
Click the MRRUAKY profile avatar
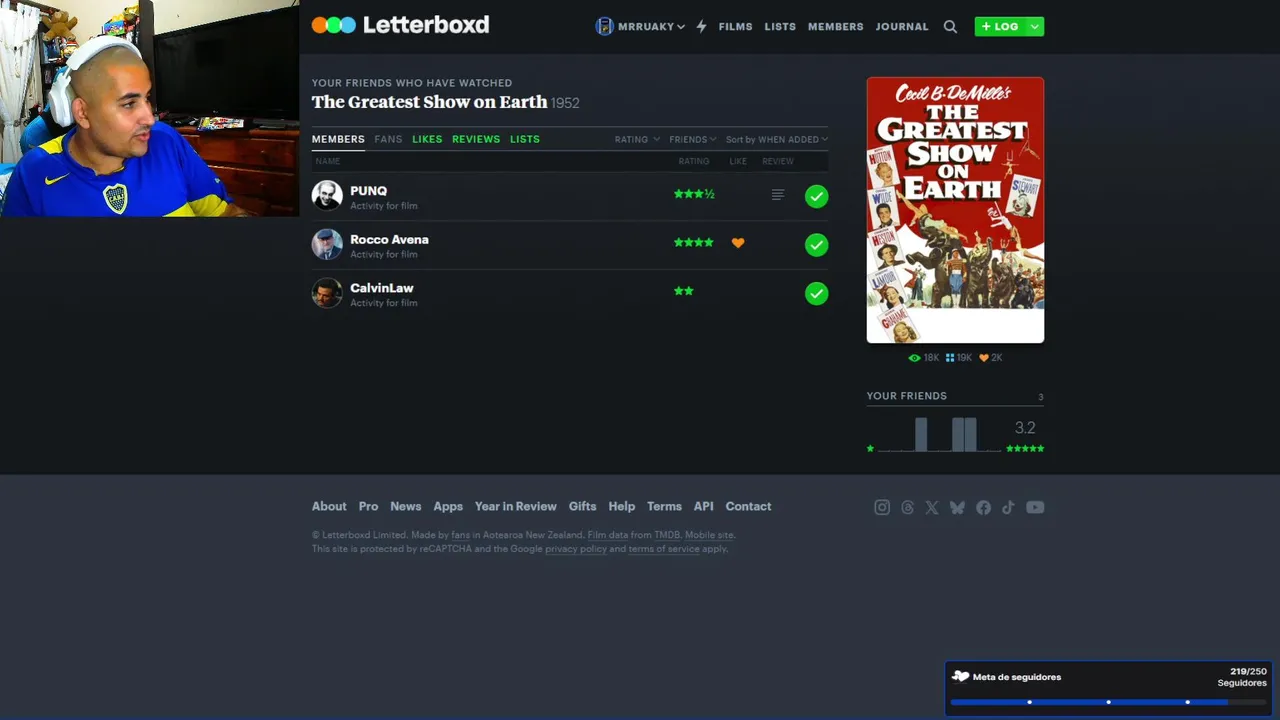point(604,26)
